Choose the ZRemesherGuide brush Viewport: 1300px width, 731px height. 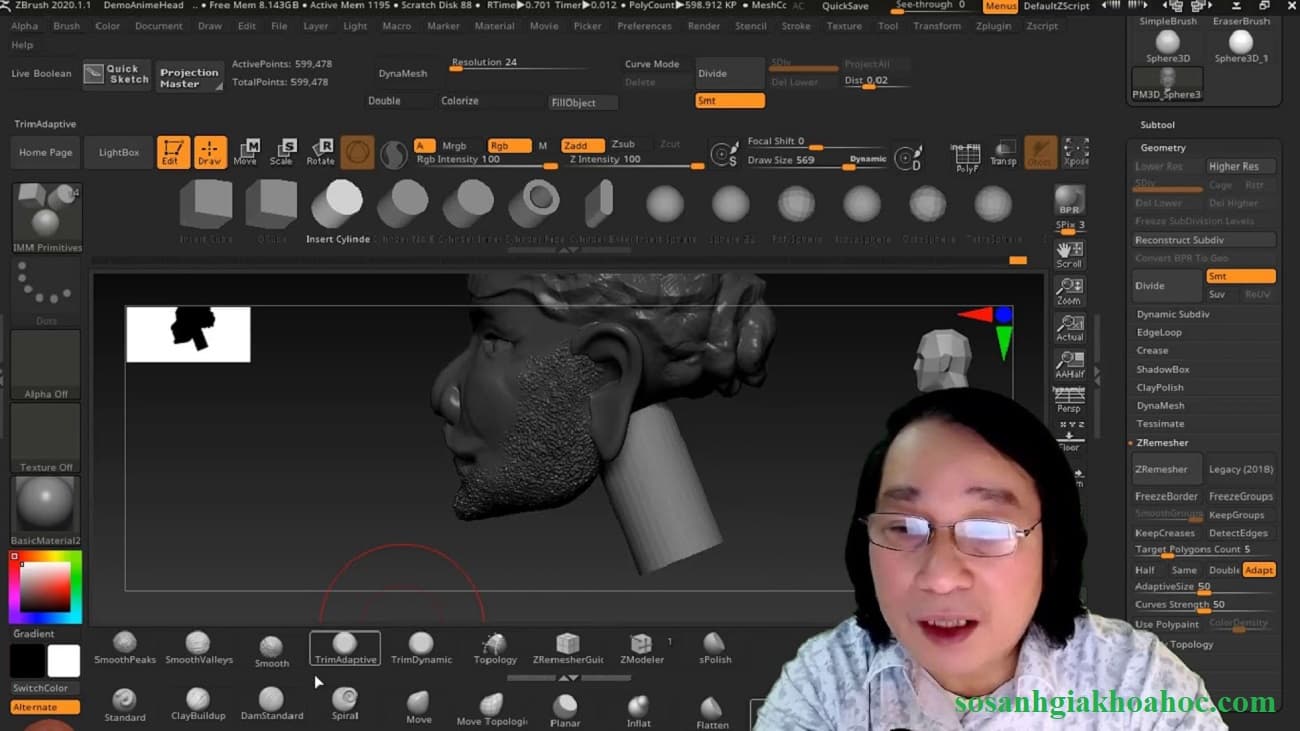[x=567, y=648]
